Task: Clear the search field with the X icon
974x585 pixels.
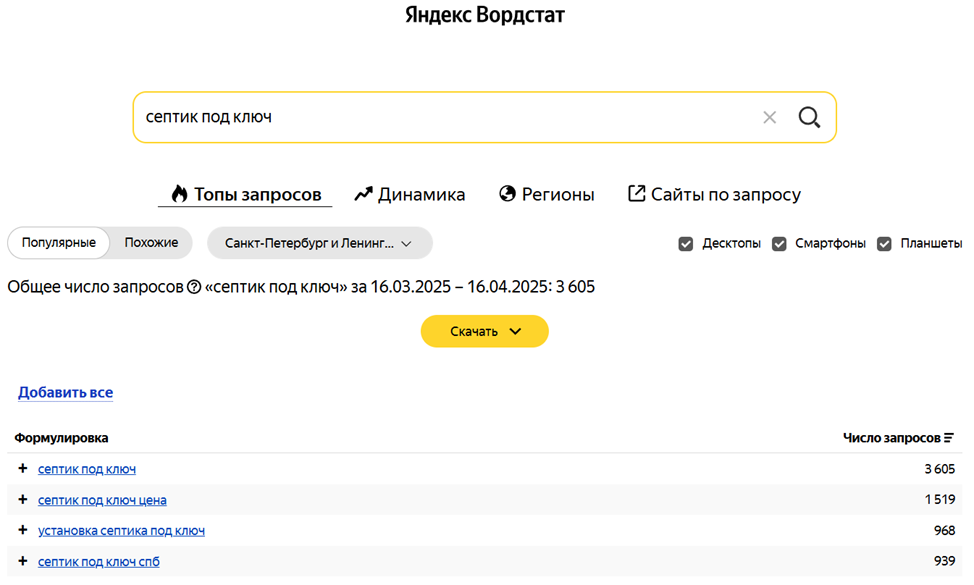Action: click(x=769, y=117)
